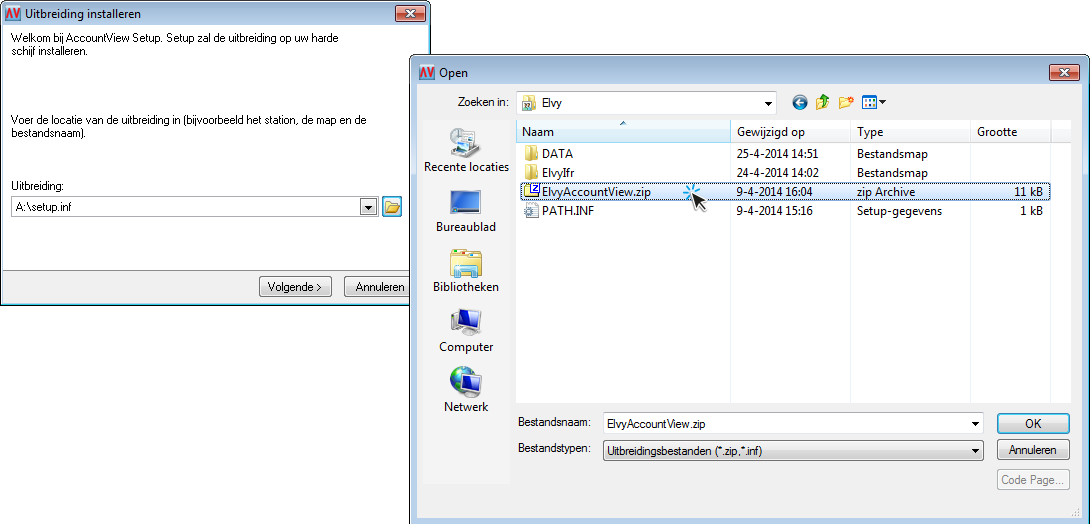Click the 11 kB size cell
The height and width of the screenshot is (524, 1090).
[x=1027, y=191]
